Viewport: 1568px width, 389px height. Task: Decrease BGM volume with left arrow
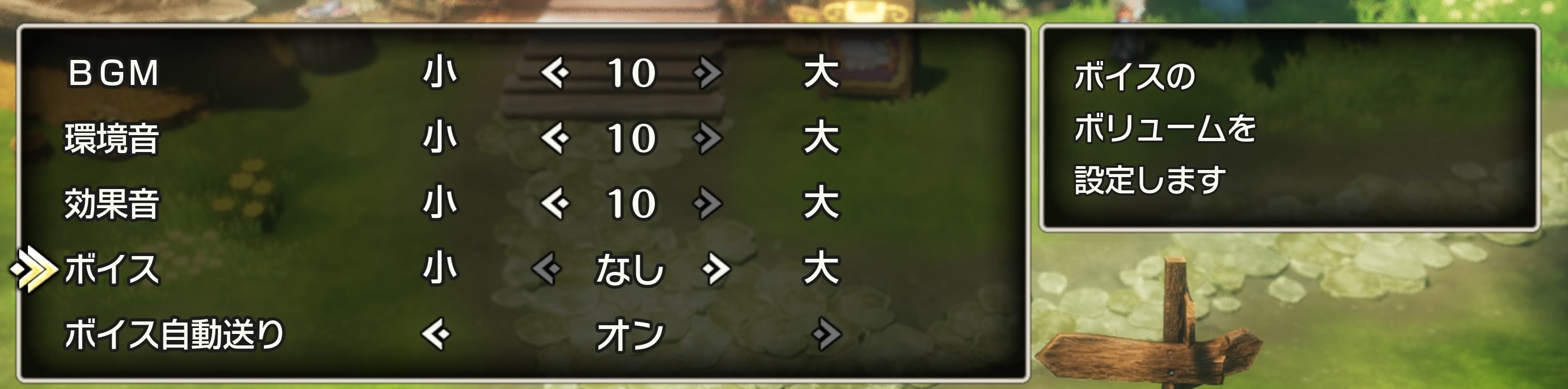point(554,73)
